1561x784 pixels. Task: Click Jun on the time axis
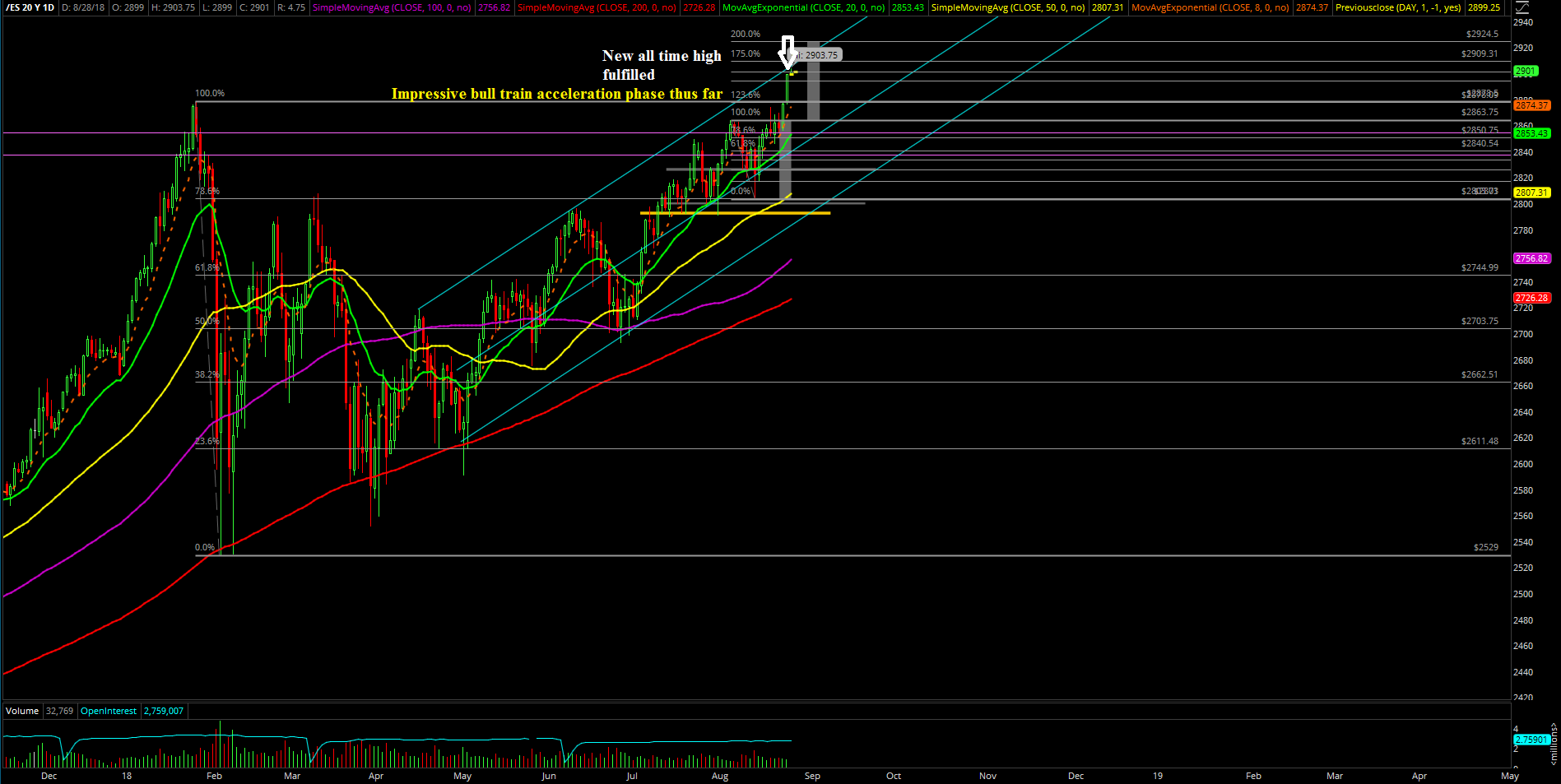click(549, 776)
